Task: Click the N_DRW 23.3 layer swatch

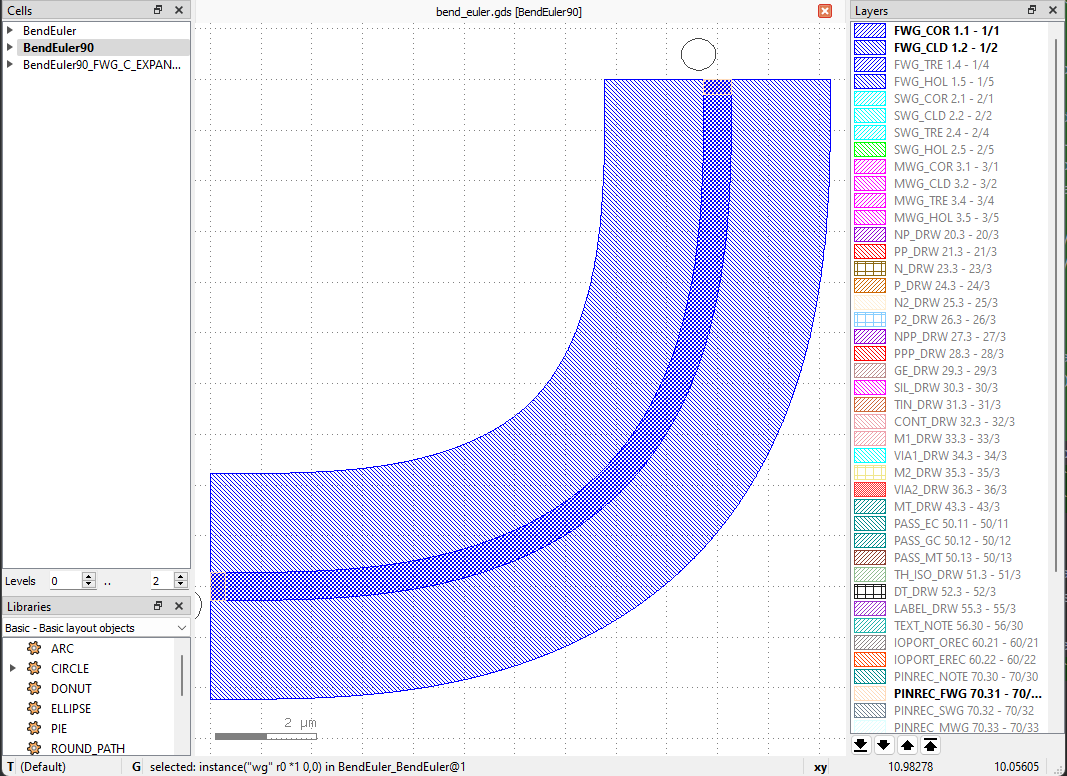Action: click(x=870, y=268)
